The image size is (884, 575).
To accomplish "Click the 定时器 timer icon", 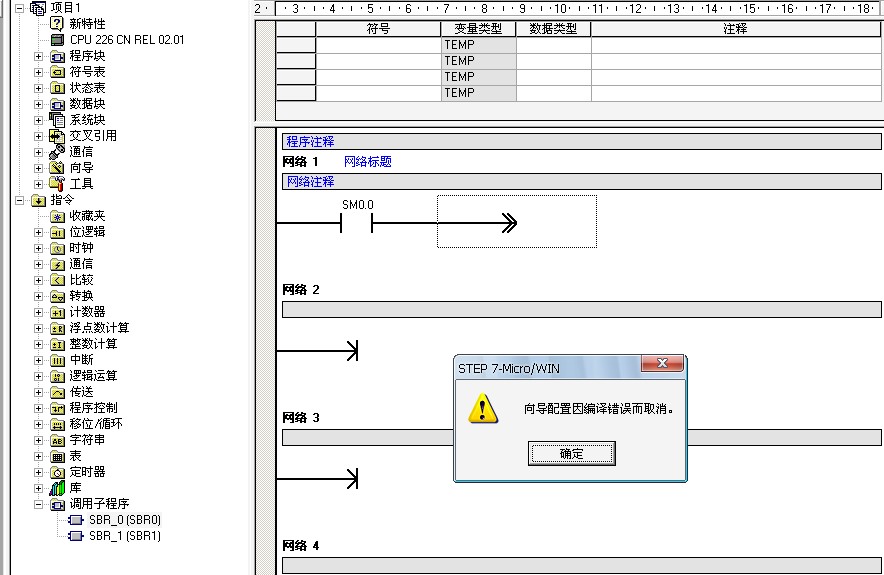I will pos(57,472).
